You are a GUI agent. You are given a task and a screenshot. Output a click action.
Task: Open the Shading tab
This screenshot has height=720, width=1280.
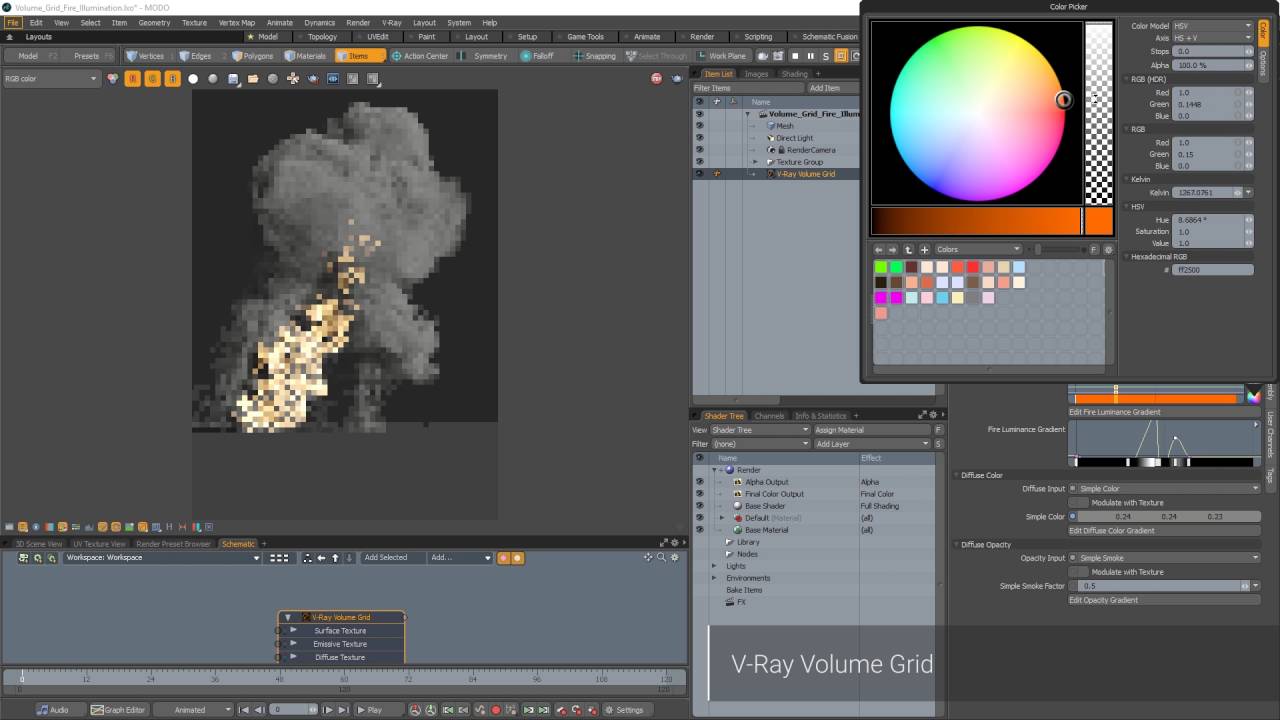[795, 73]
